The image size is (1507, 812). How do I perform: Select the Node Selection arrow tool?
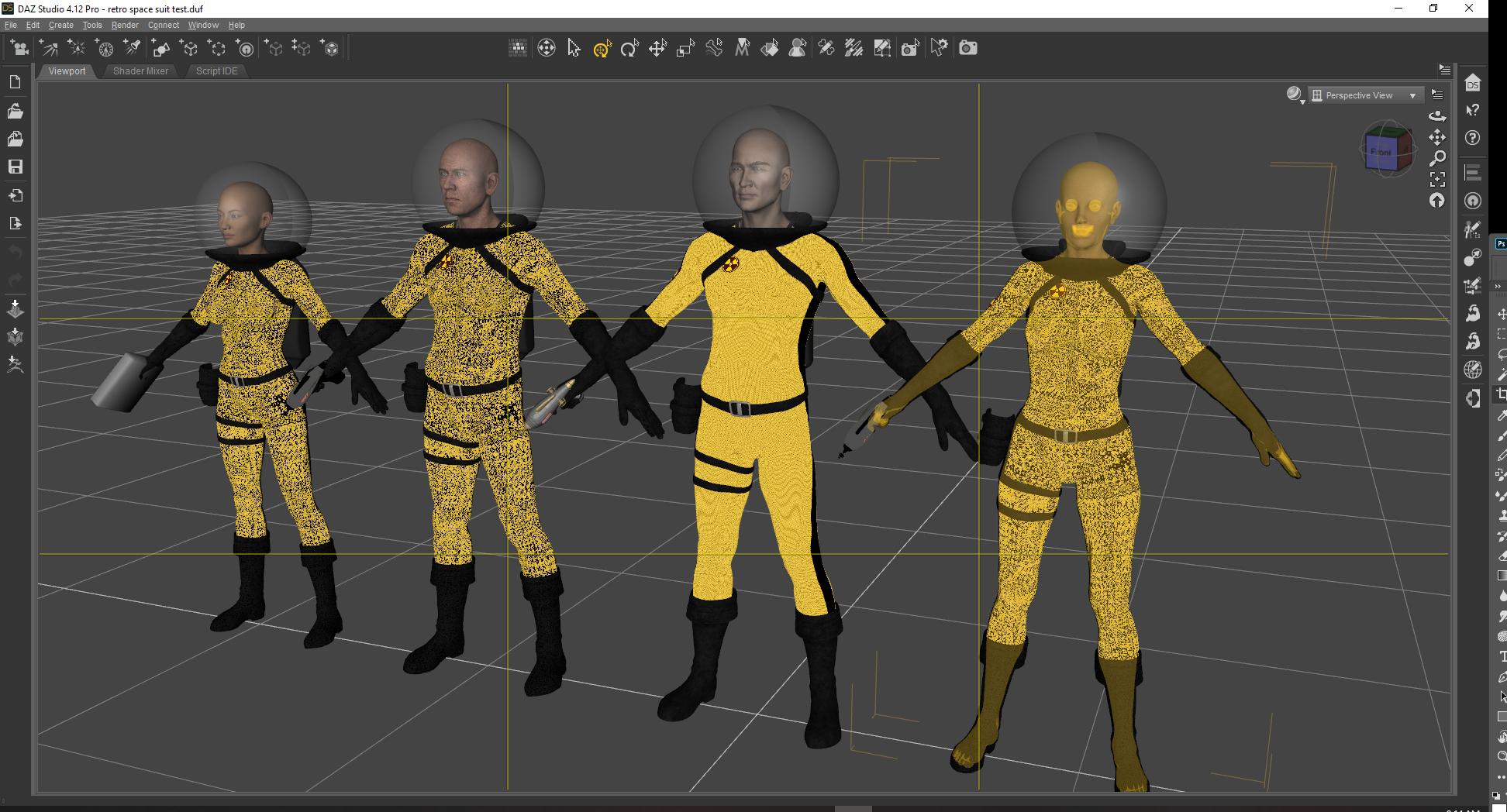click(x=574, y=48)
